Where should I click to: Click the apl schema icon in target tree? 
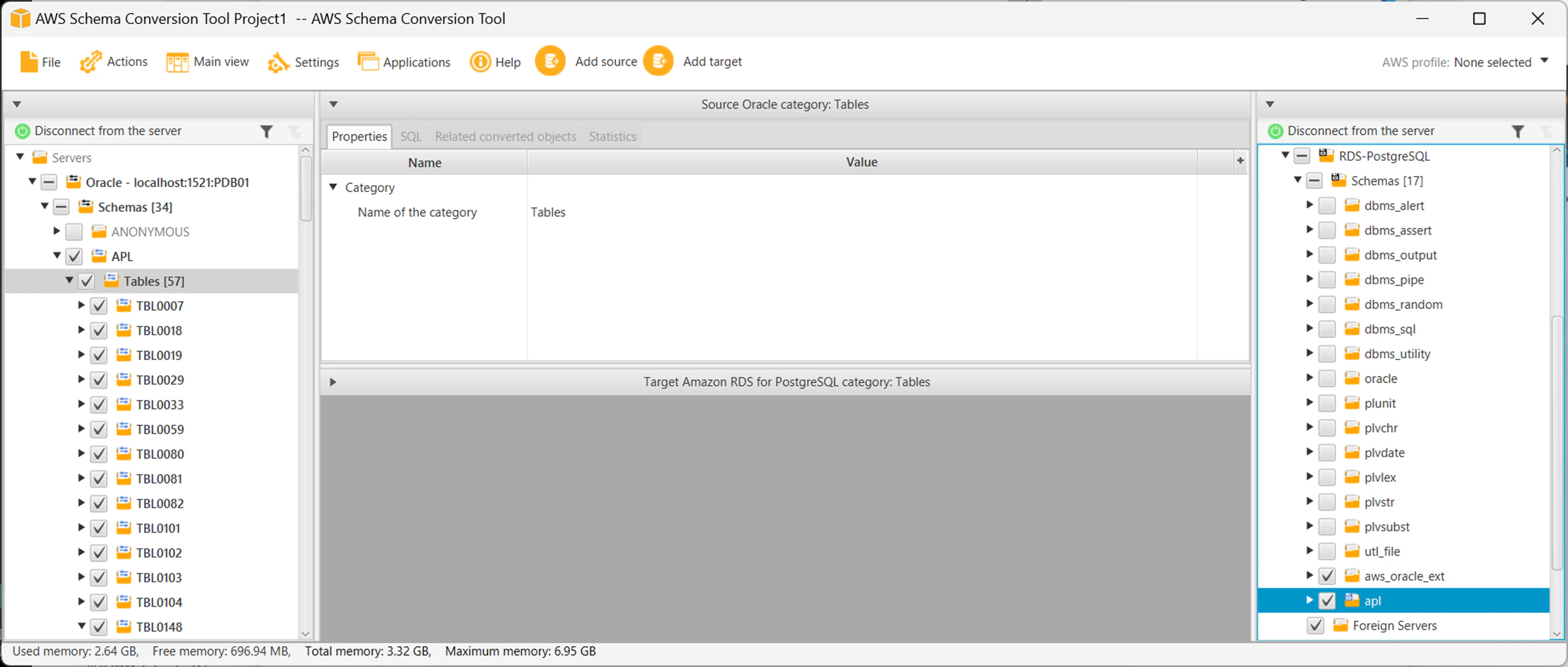(x=1352, y=601)
